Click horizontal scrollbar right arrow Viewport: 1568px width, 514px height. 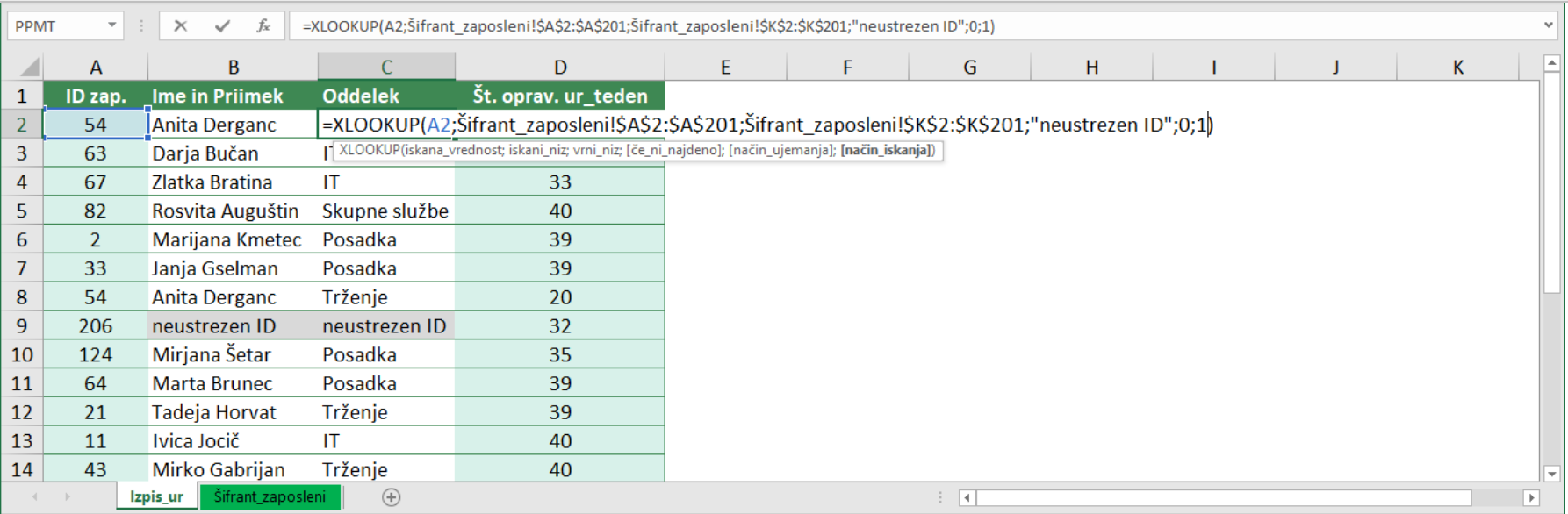click(1531, 497)
